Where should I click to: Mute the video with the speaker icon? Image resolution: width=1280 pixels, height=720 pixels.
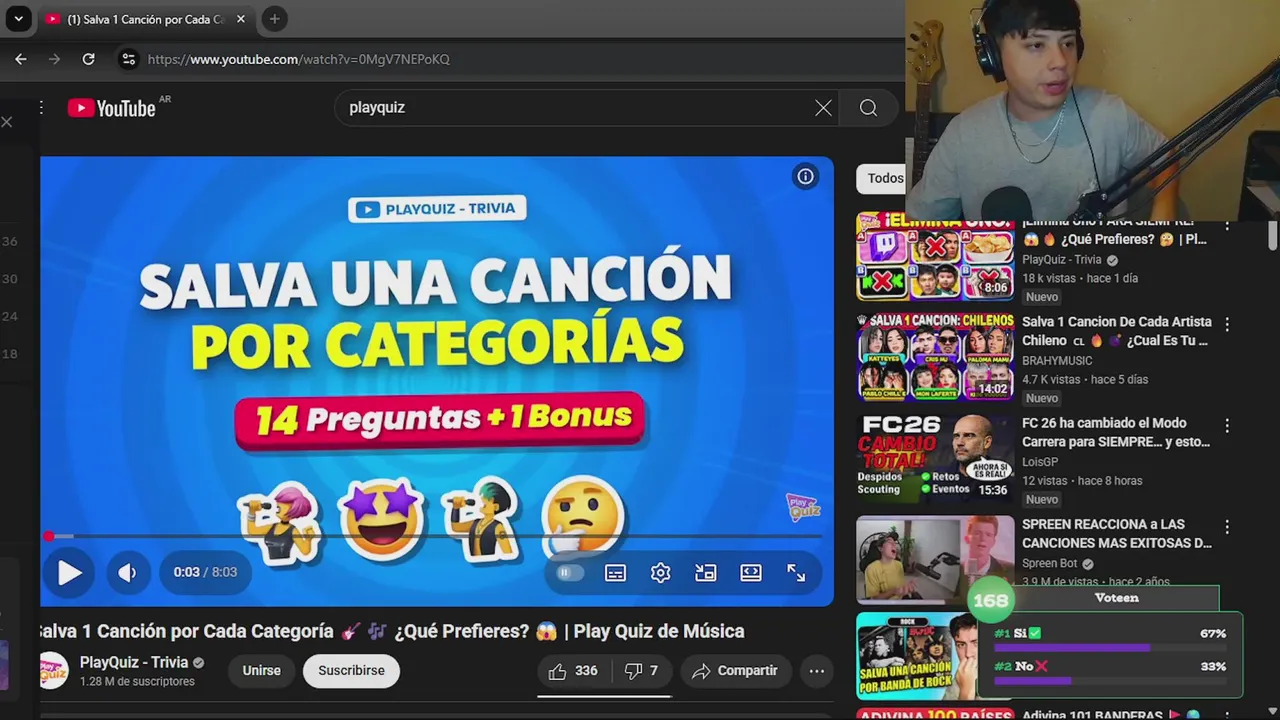click(x=127, y=572)
